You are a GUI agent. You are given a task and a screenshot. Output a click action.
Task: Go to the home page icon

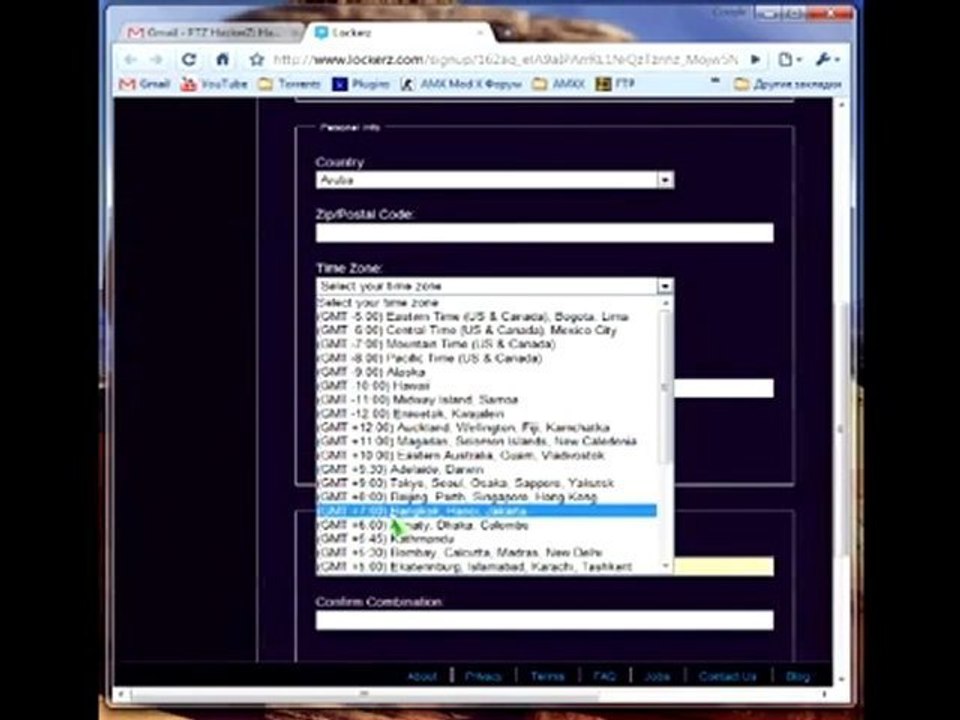pyautogui.click(x=222, y=59)
